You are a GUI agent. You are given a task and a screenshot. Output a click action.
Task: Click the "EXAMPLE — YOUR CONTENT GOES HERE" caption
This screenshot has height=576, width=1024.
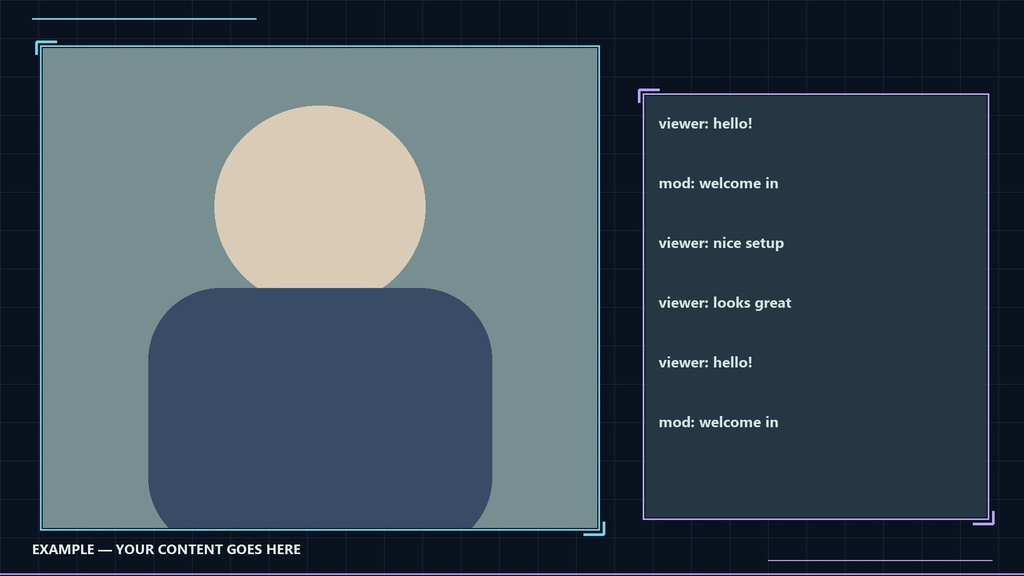167,549
